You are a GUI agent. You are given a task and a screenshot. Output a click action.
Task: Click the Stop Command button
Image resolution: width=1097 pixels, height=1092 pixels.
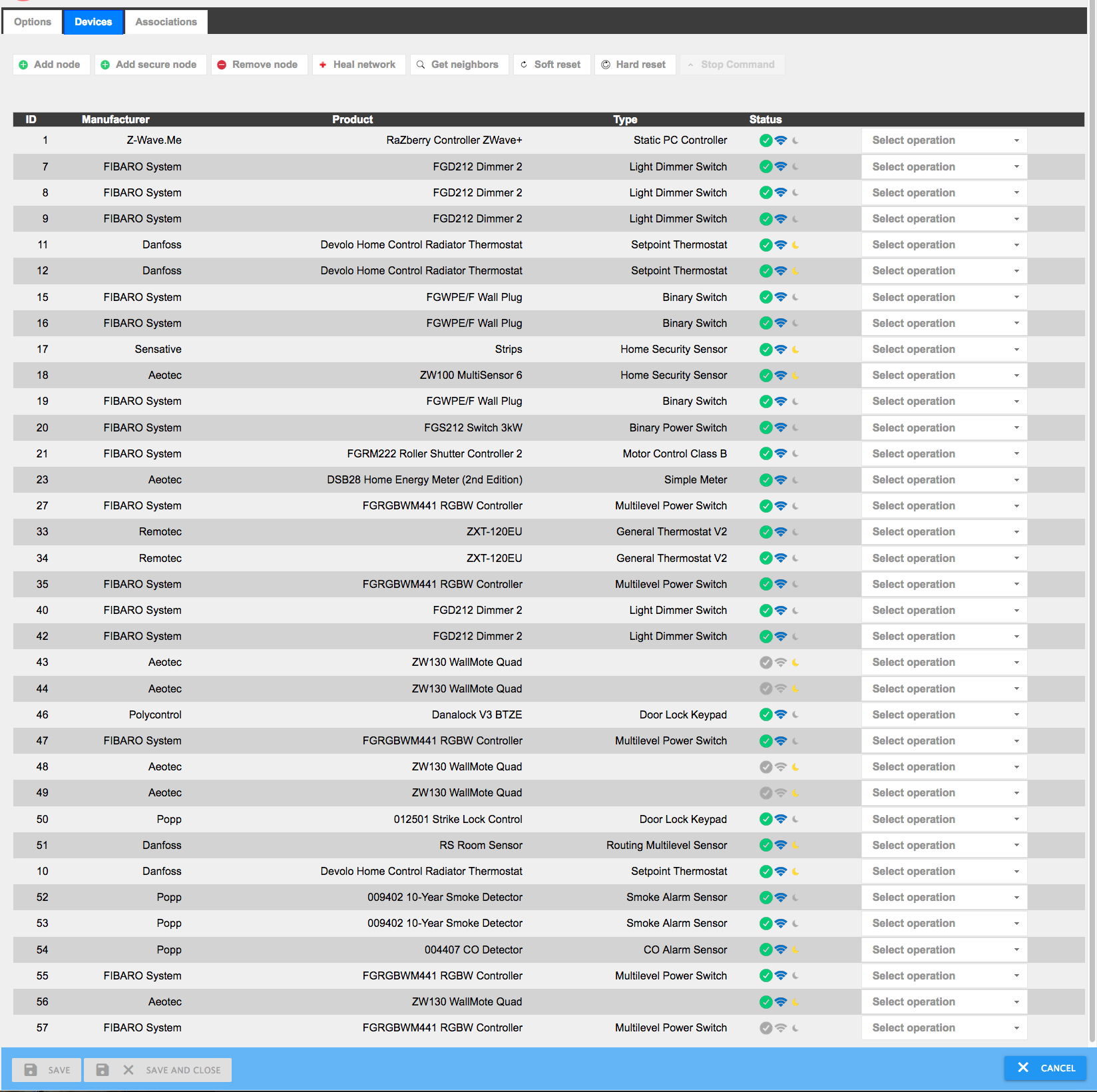point(732,65)
